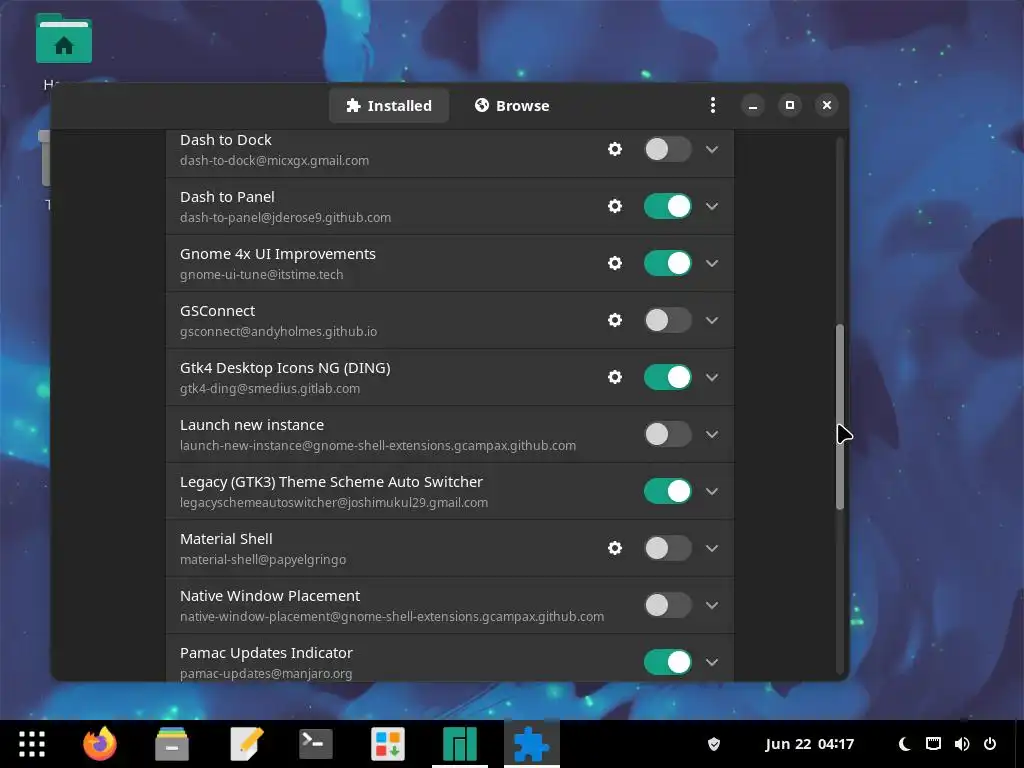
Task: Open Gtk4 Desktop Icons NG settings gear
Action: tap(615, 377)
